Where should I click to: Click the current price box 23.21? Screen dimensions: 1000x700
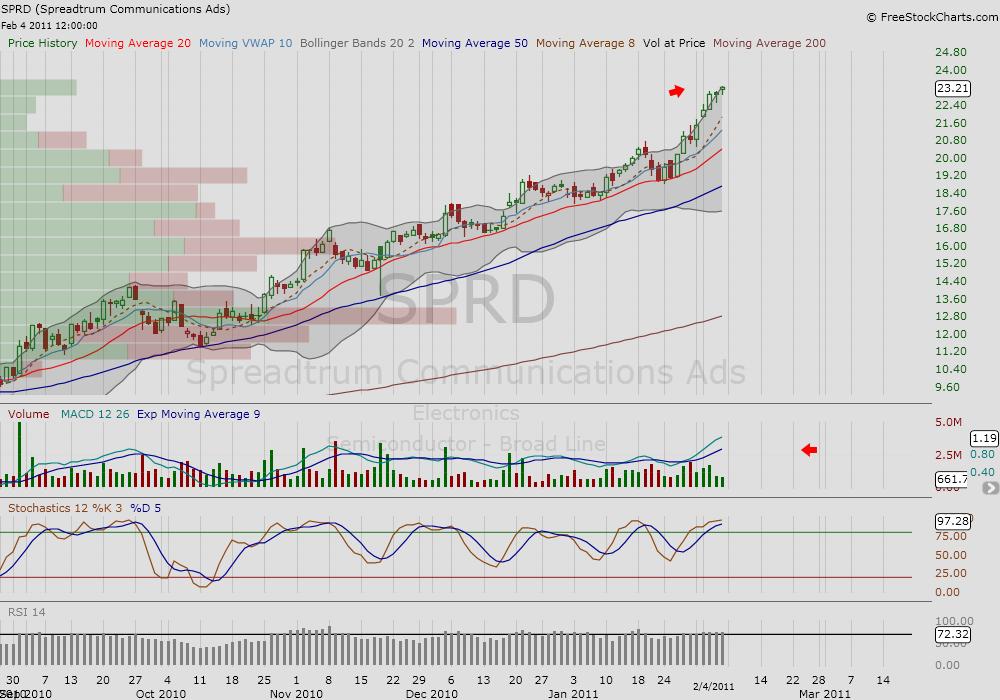coord(953,88)
